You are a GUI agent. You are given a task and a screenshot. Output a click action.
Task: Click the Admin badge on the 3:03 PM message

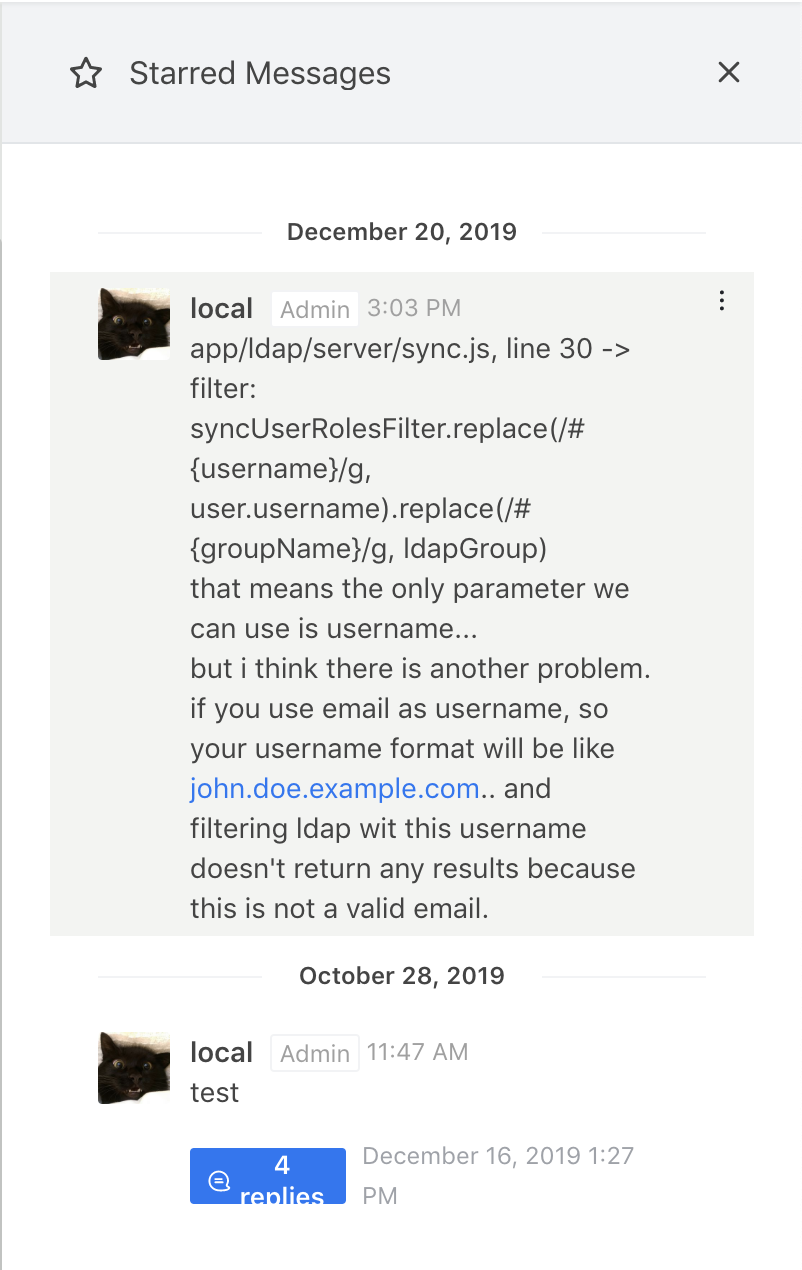tap(315, 309)
